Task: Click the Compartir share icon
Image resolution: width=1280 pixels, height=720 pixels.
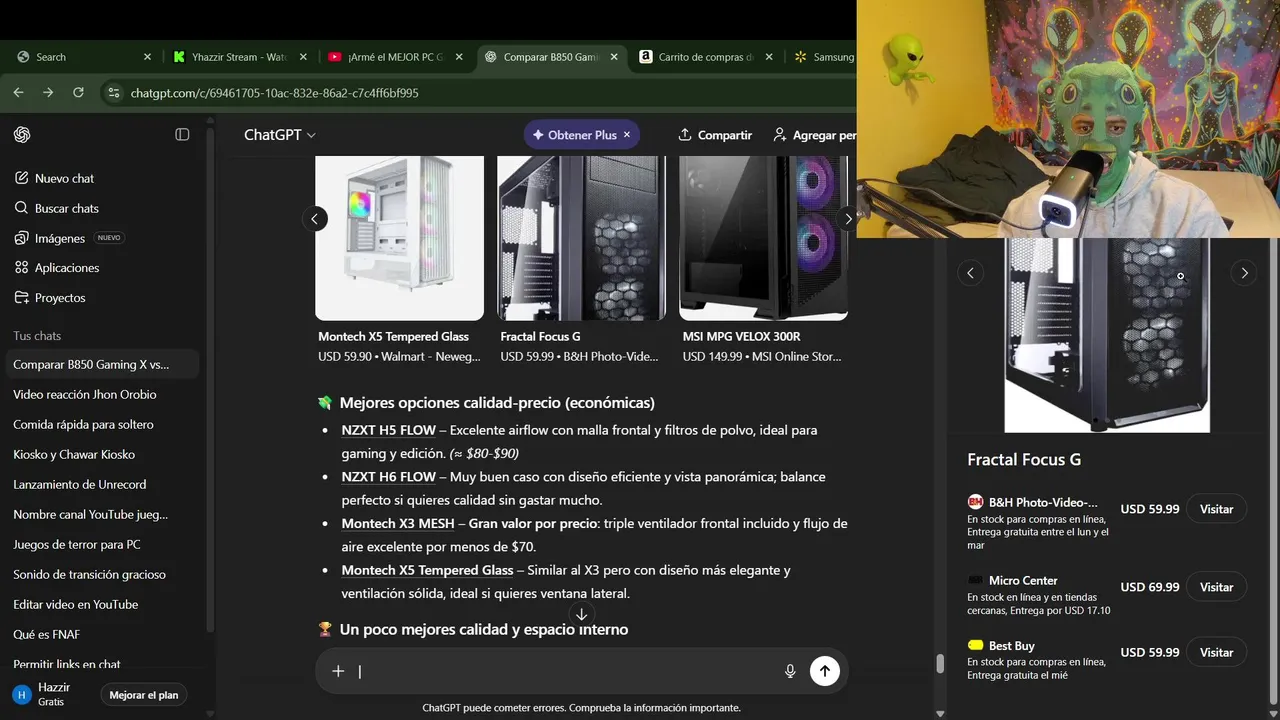Action: coord(685,134)
